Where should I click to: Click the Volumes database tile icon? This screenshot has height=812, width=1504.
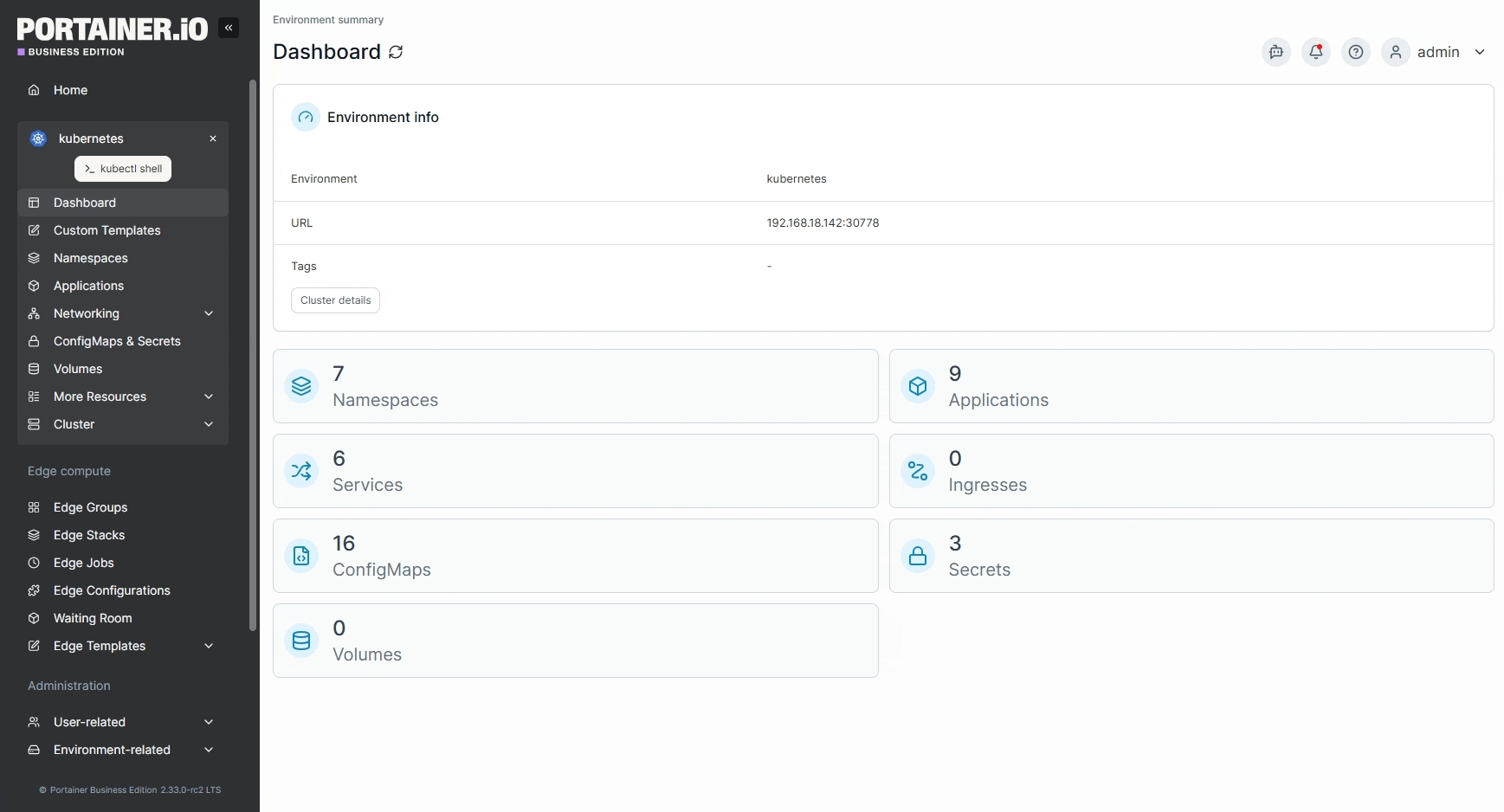click(301, 641)
